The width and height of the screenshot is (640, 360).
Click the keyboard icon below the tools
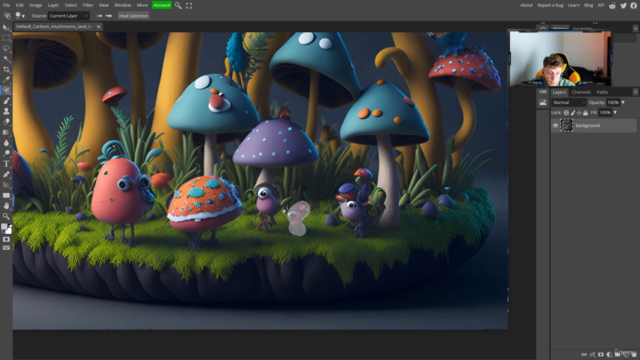6,248
